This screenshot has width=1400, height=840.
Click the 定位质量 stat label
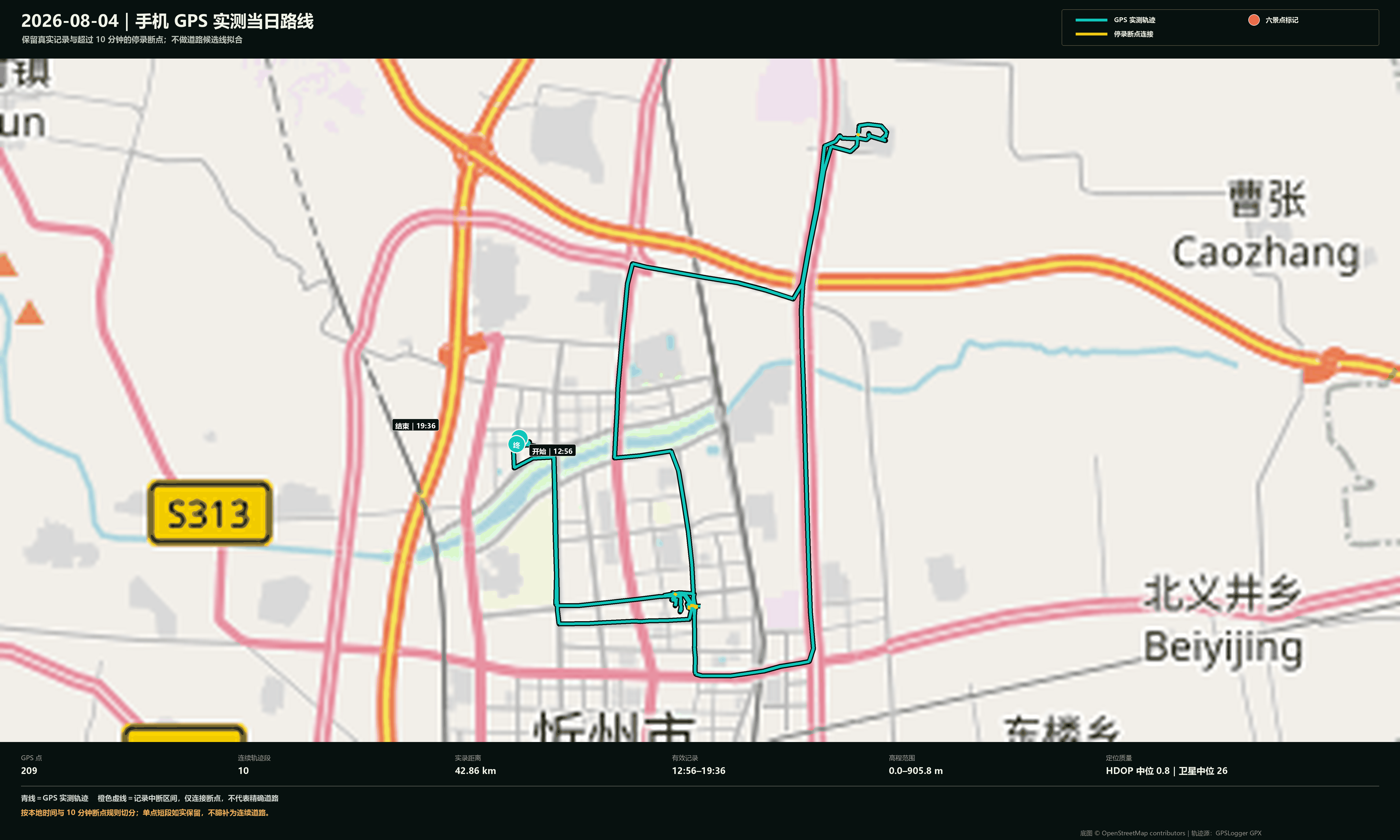[1119, 758]
